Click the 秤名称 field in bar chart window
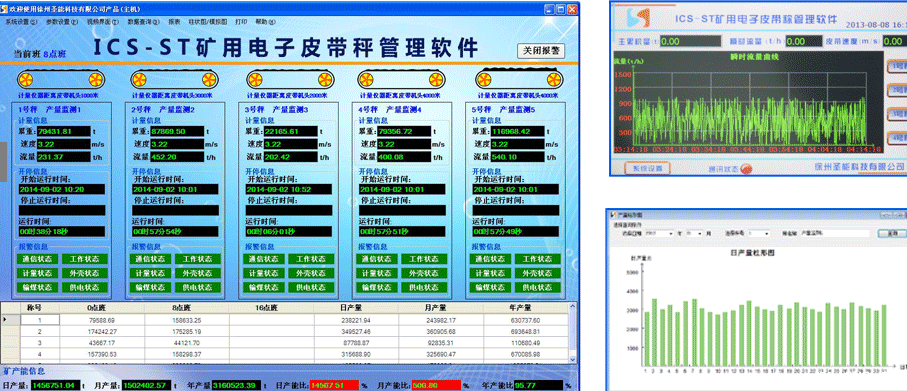This screenshot has height=391, width=907. pyautogui.click(x=835, y=233)
